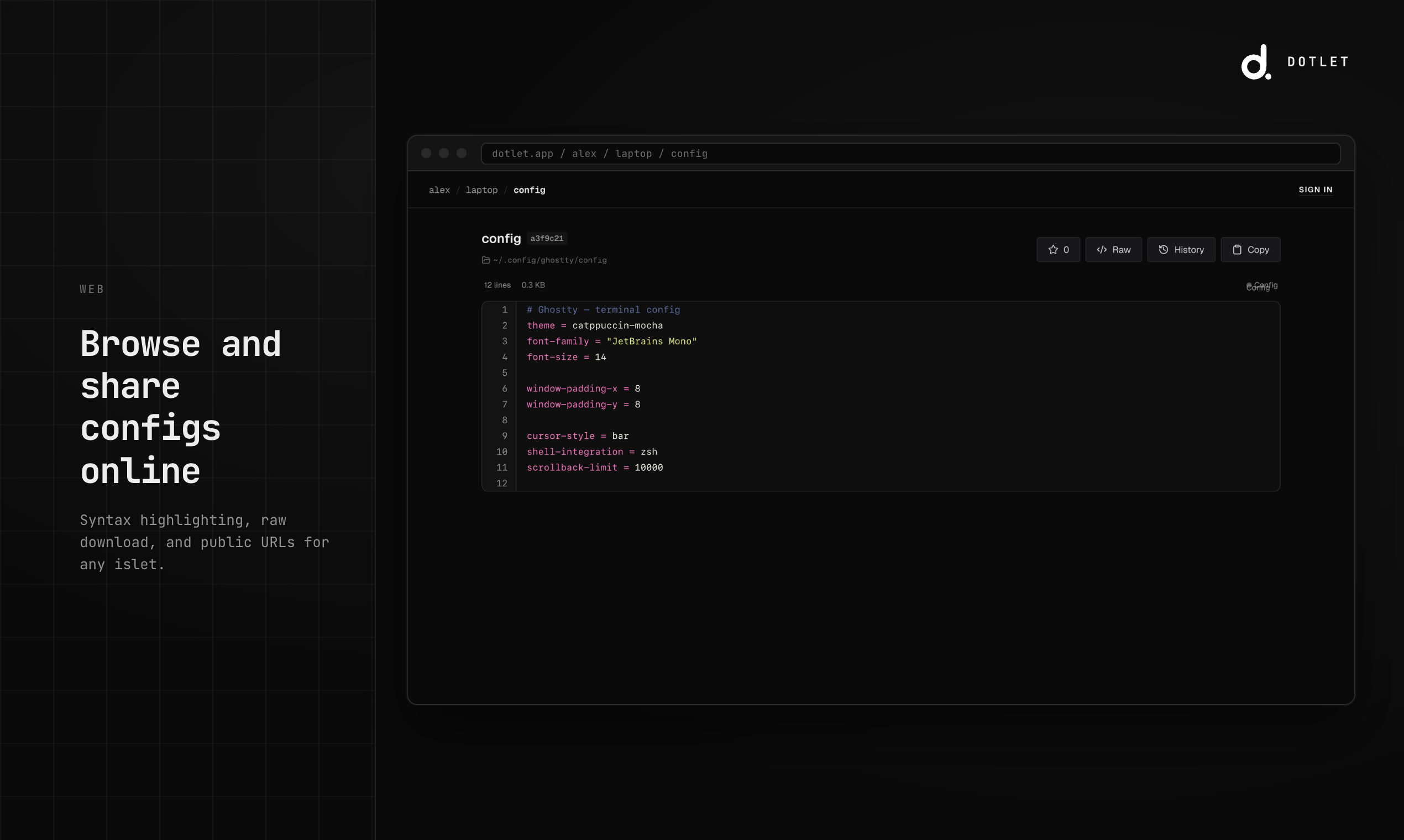Click the "# Ghostty — terminal config" comment line
1404x840 pixels.
click(x=603, y=309)
